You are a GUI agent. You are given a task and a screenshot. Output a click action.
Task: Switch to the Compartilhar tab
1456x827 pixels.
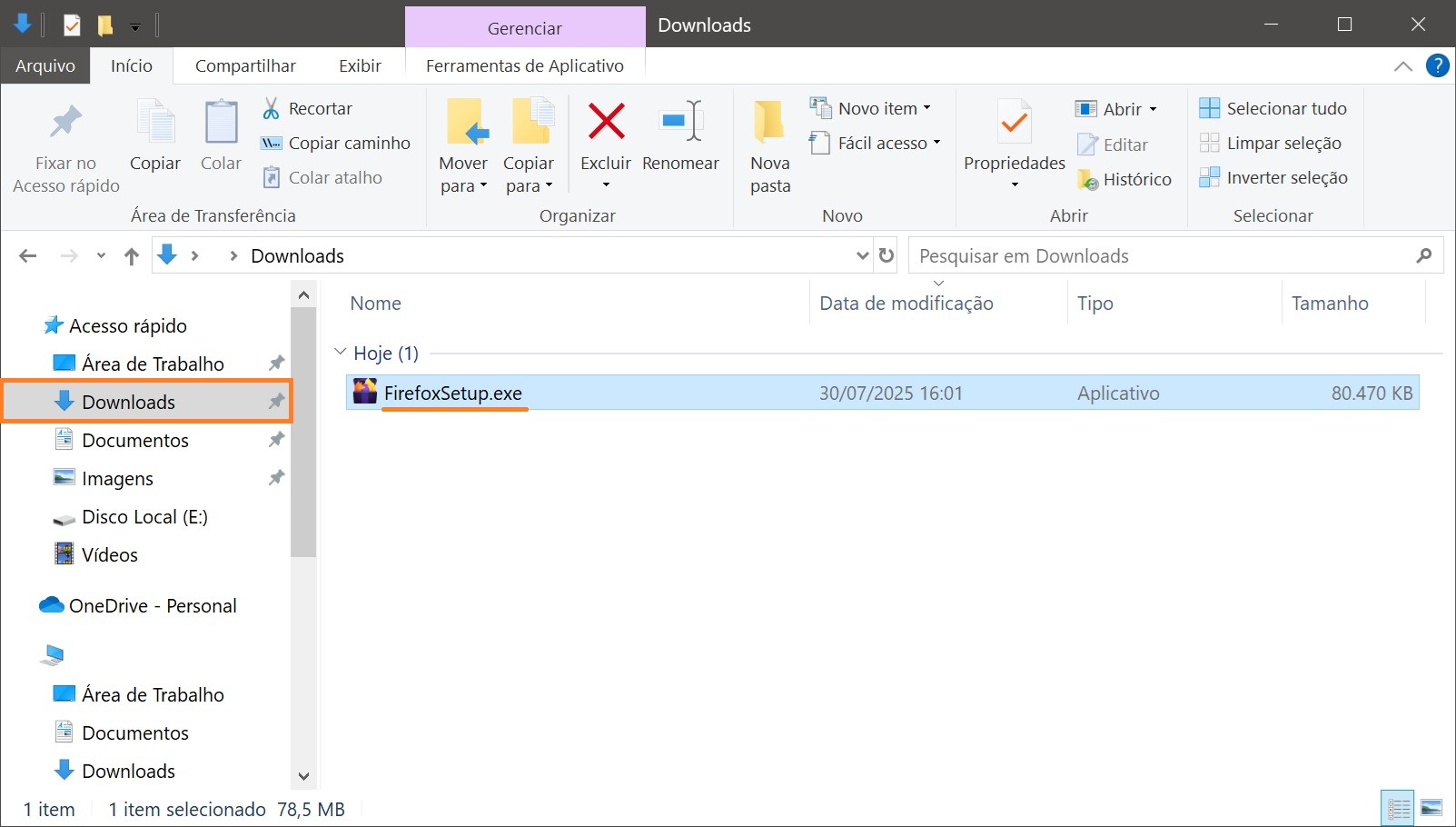(245, 65)
